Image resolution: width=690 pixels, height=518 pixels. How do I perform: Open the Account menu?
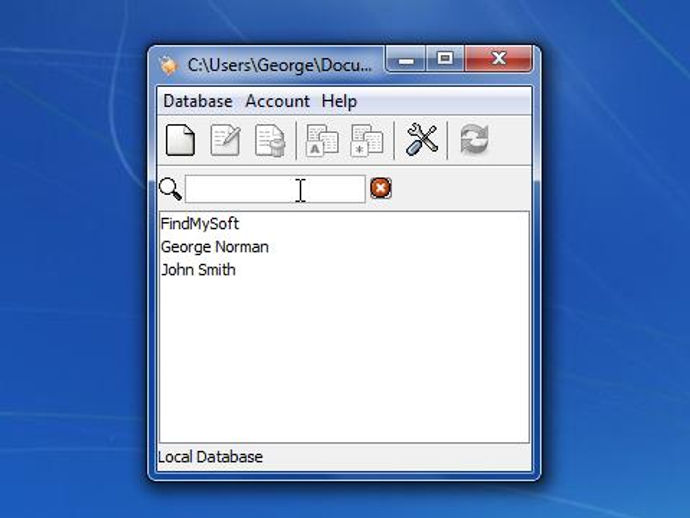278,101
